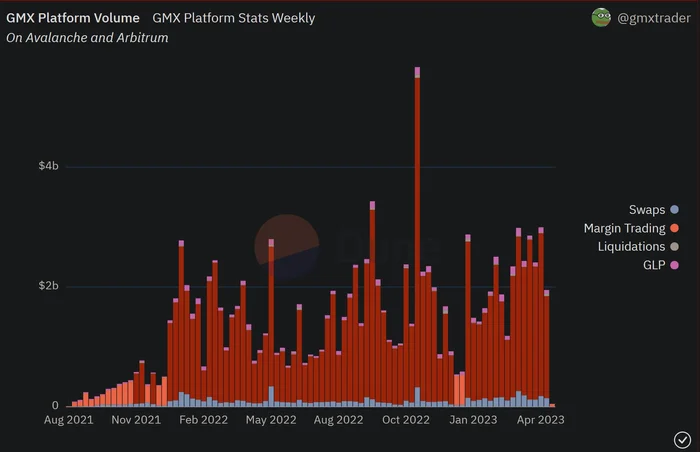Select the Liquidations legend label

click(x=631, y=247)
